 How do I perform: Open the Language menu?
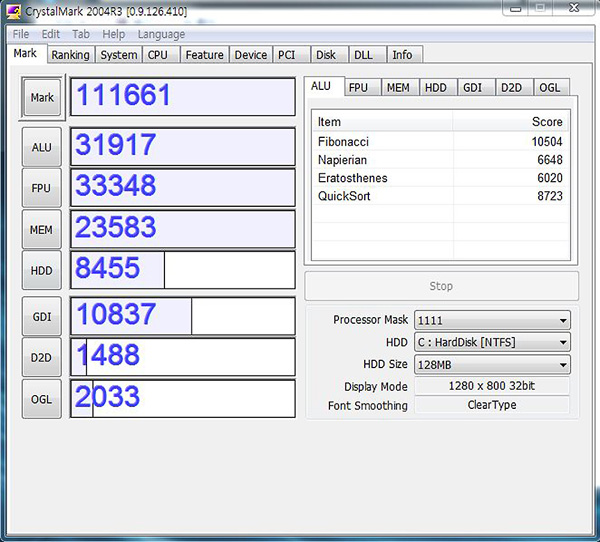[161, 34]
